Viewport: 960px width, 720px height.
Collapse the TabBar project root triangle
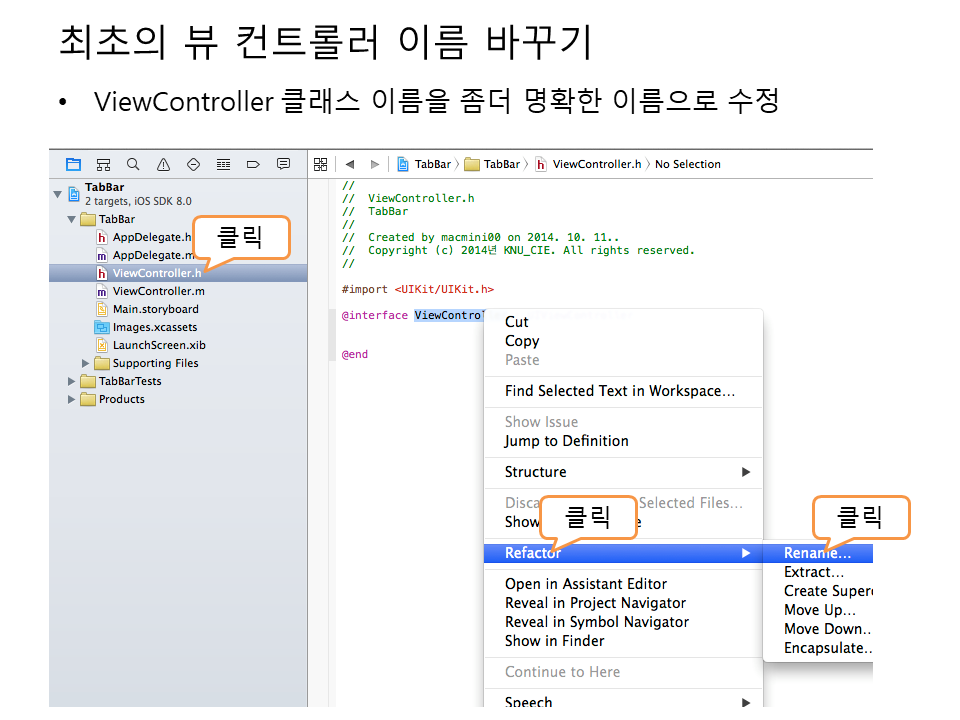[x=58, y=193]
